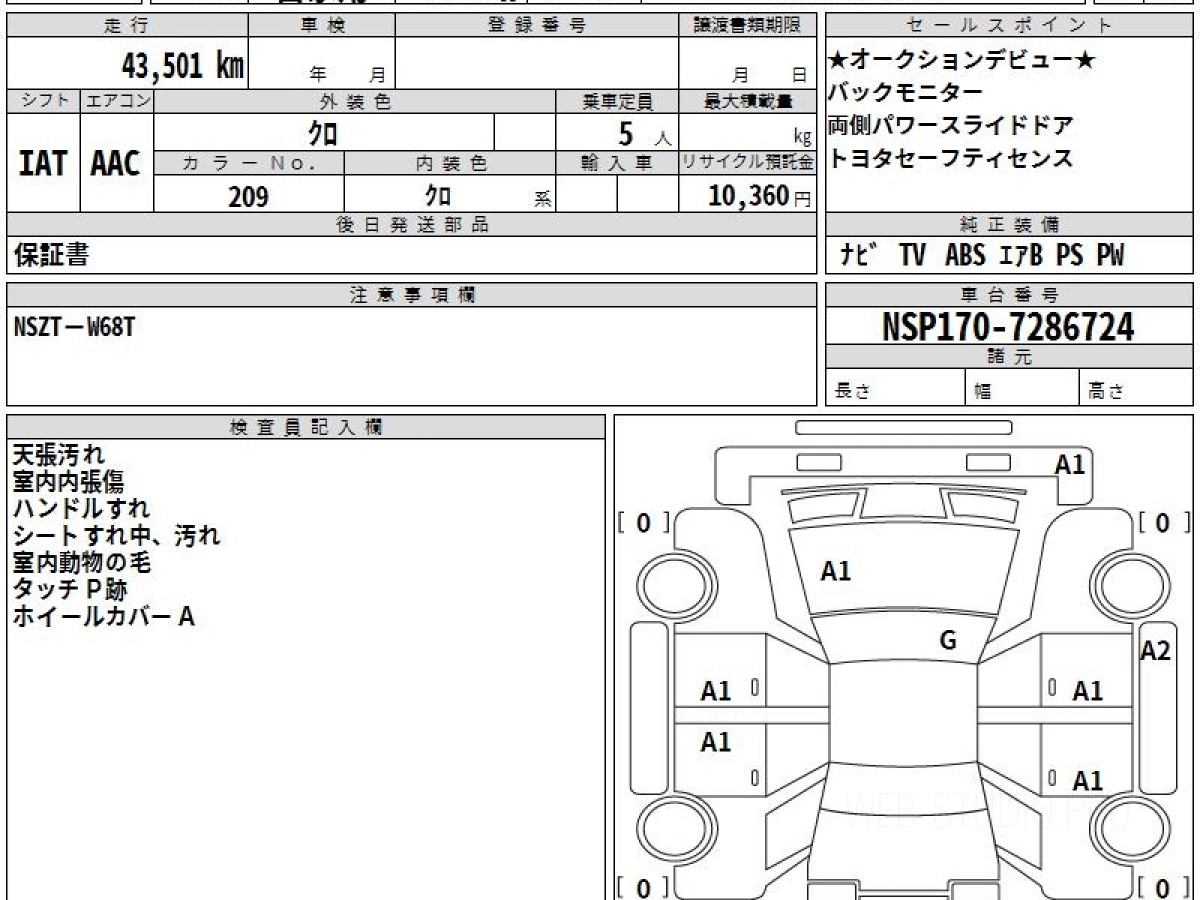Select the PS equipment item
Image resolution: width=1200 pixels, height=900 pixels.
click(x=1069, y=256)
